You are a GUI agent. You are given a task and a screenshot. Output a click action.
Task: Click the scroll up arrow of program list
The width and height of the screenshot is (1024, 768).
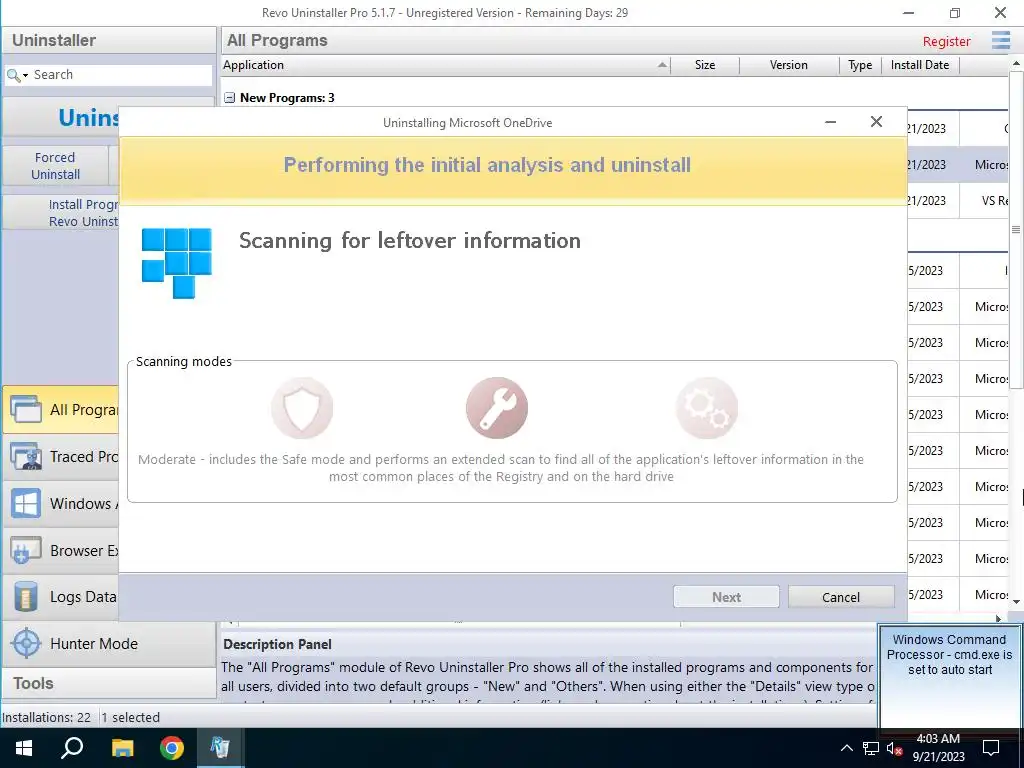tap(1016, 64)
